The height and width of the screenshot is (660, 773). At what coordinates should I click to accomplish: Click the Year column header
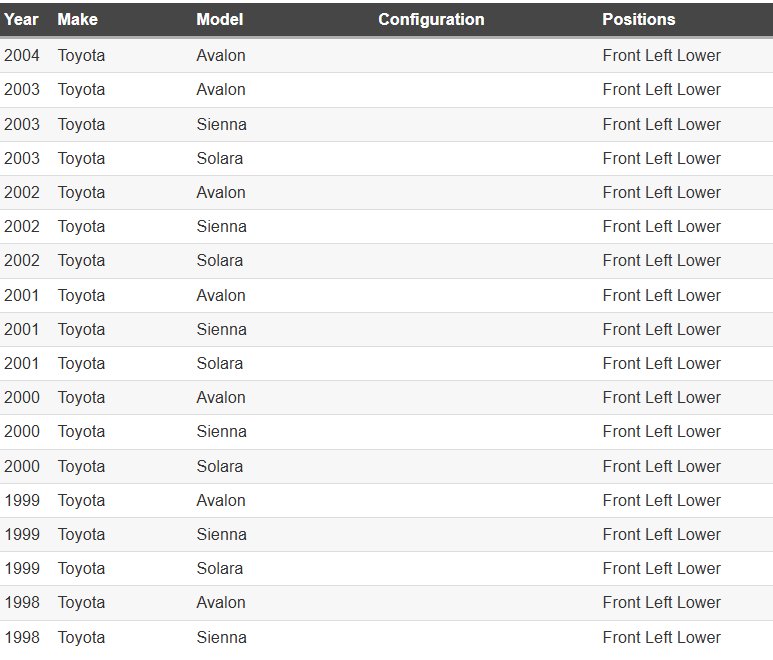click(21, 19)
